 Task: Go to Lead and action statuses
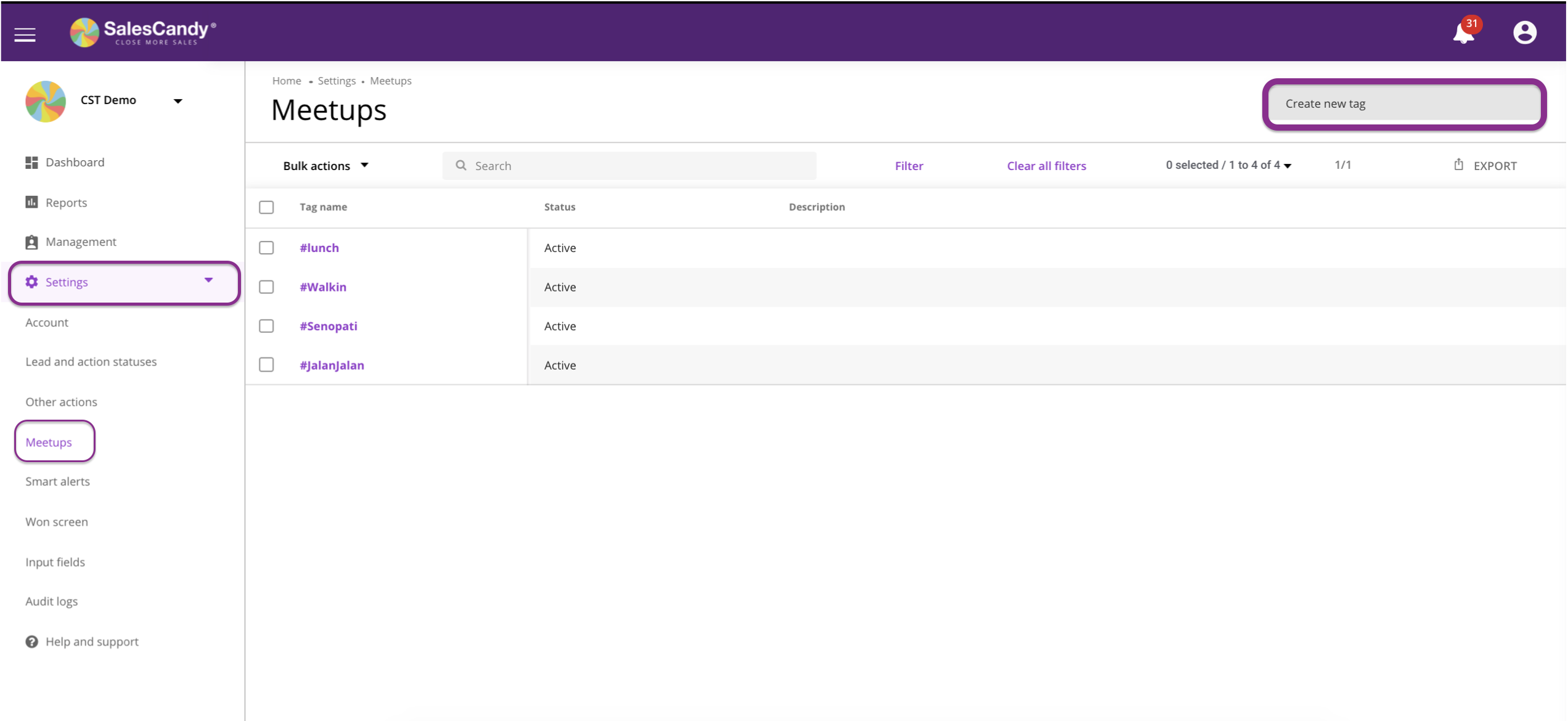[x=91, y=362]
